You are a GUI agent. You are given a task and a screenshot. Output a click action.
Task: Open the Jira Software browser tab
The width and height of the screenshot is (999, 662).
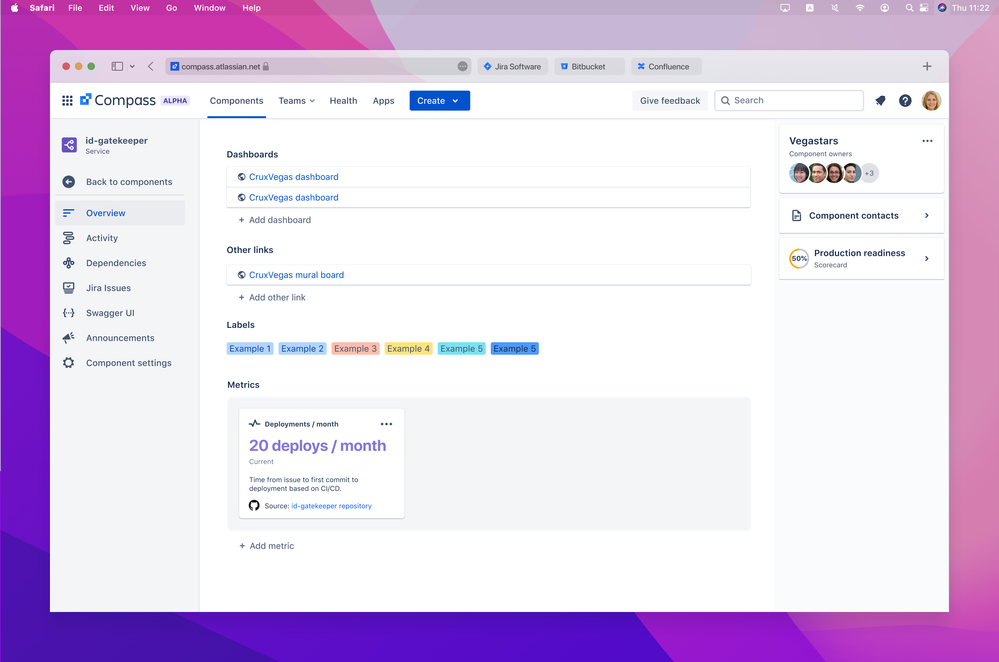pyautogui.click(x=512, y=66)
